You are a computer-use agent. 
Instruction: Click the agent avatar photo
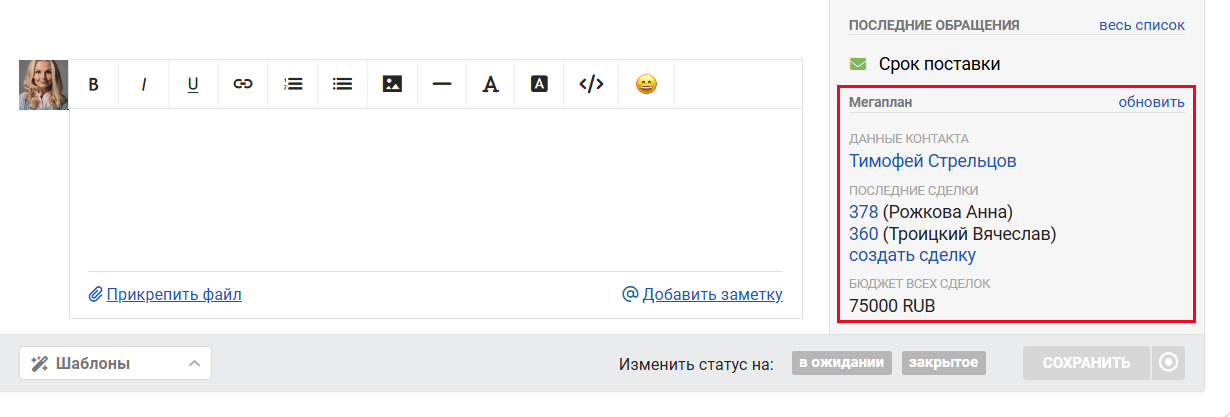(x=44, y=85)
